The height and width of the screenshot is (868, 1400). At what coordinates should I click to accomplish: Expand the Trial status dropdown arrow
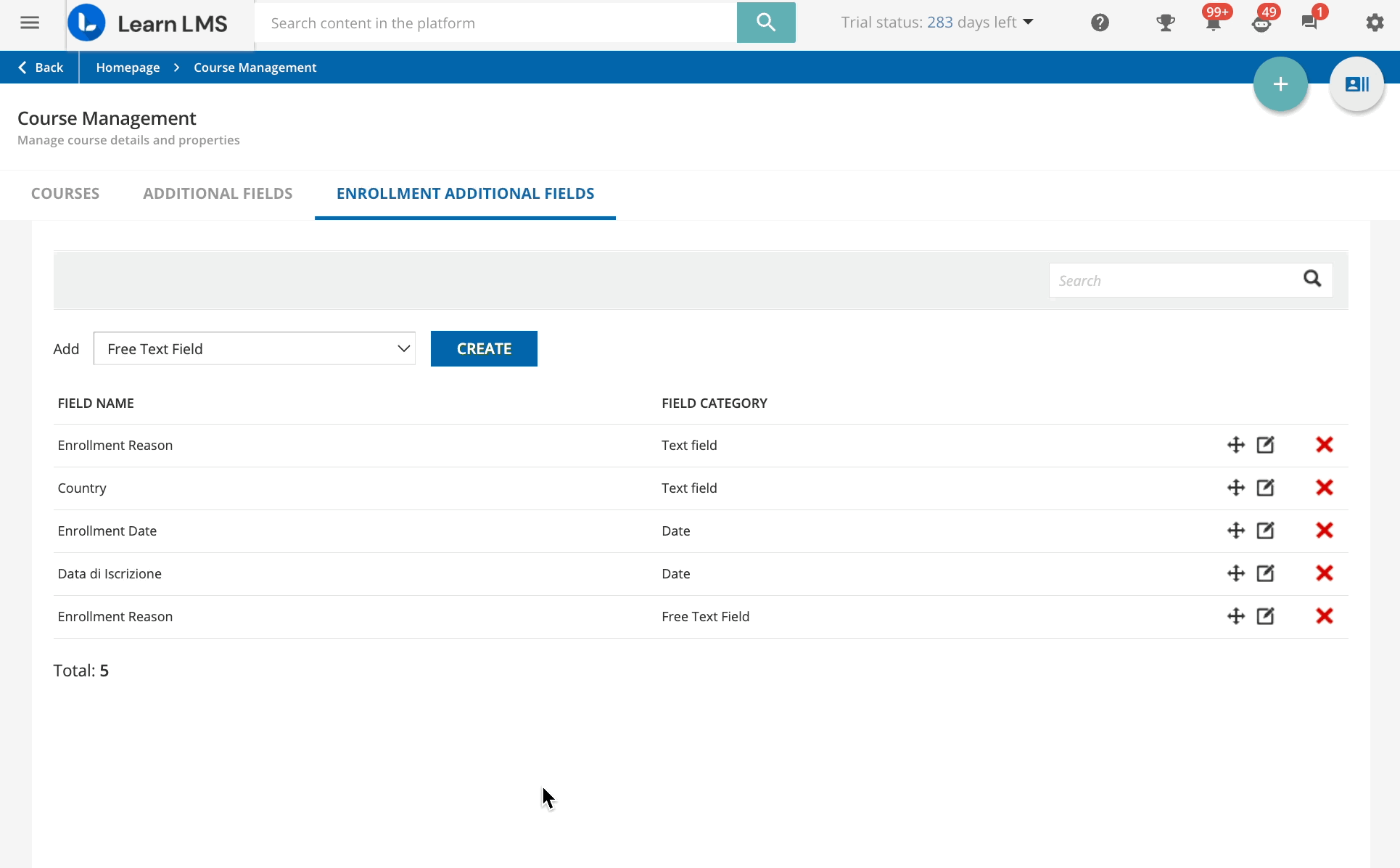tap(1028, 22)
